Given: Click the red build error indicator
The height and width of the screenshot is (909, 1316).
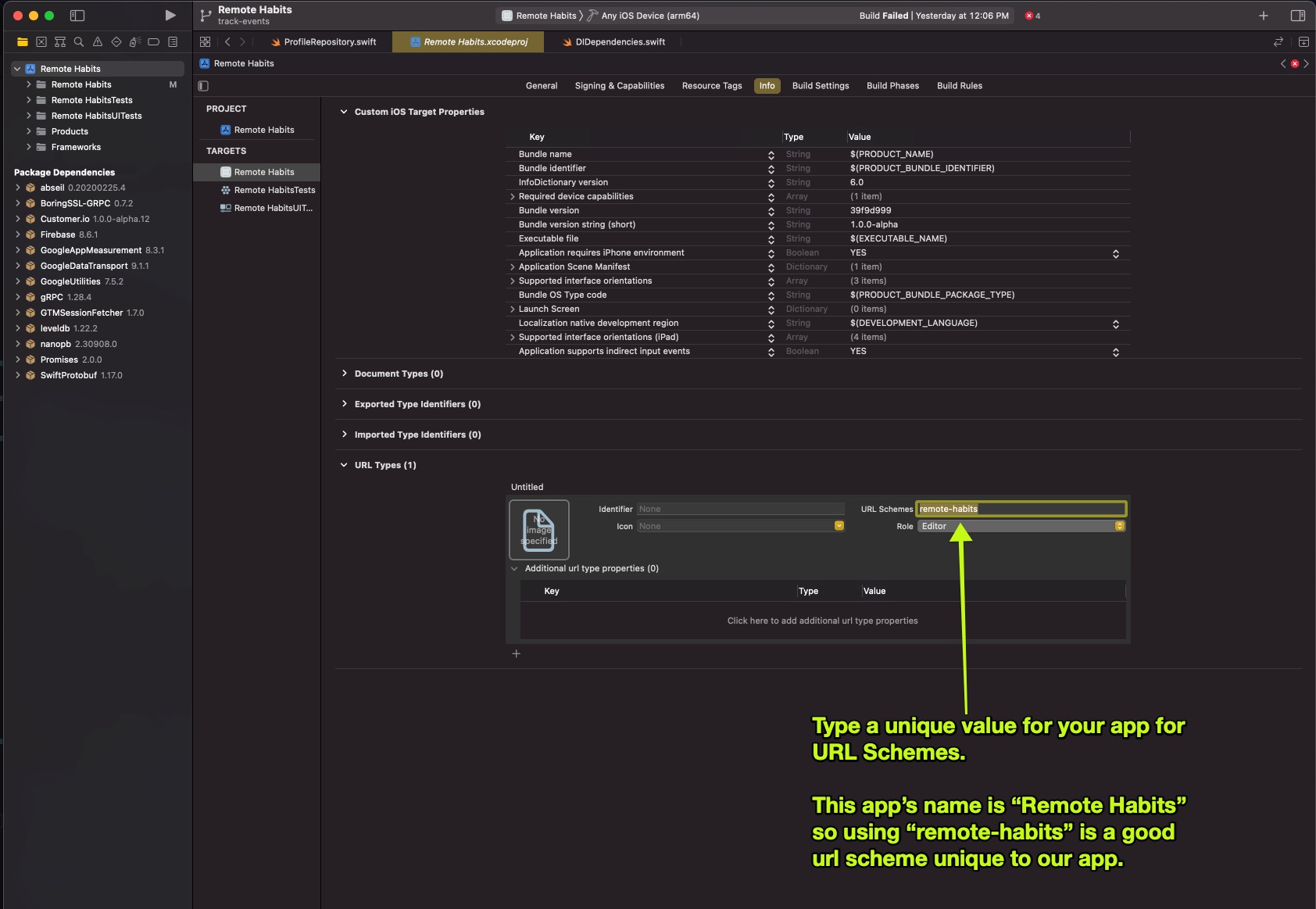Looking at the screenshot, I should click(x=1032, y=16).
